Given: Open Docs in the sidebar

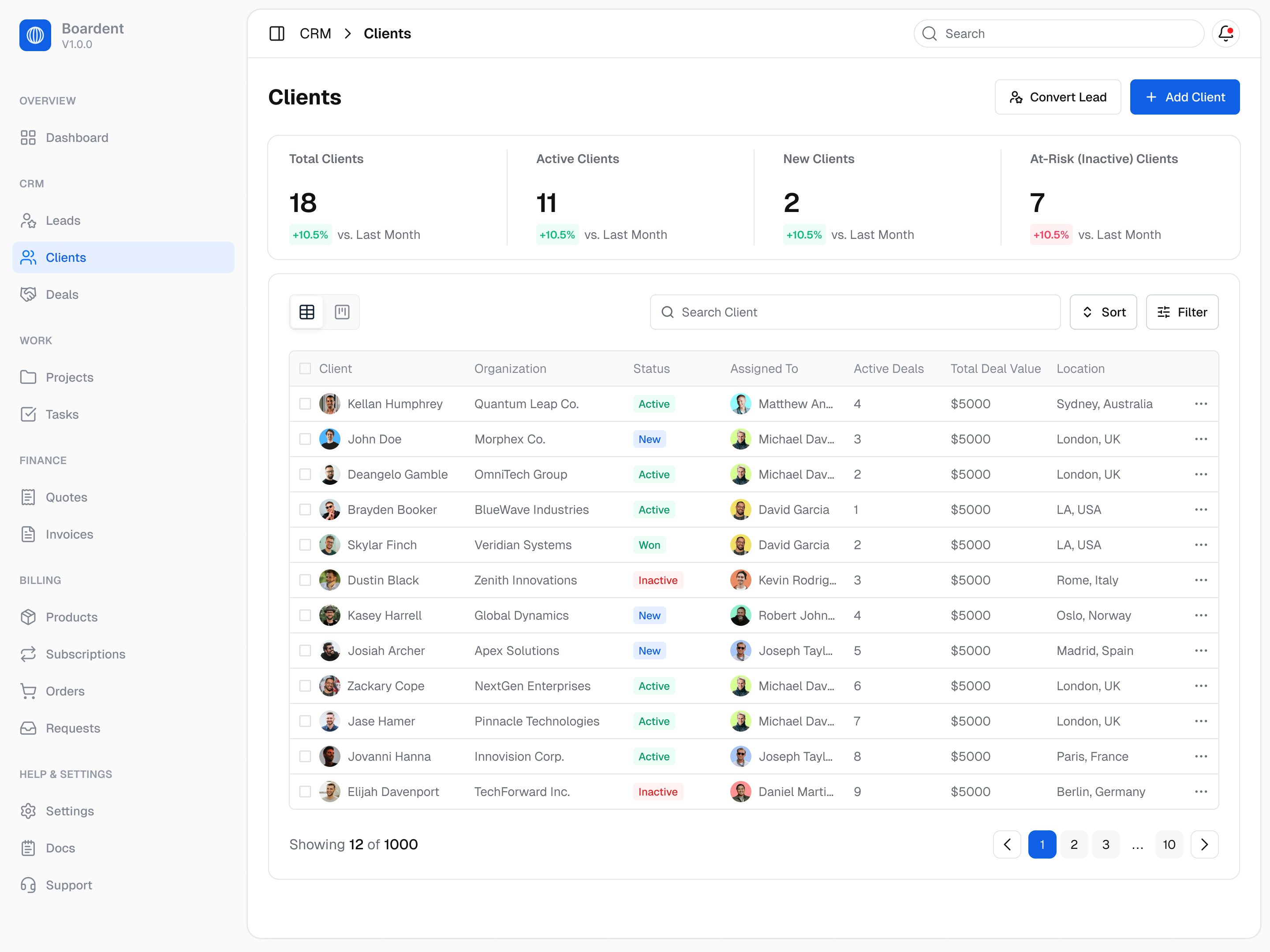Looking at the screenshot, I should 123,848.
